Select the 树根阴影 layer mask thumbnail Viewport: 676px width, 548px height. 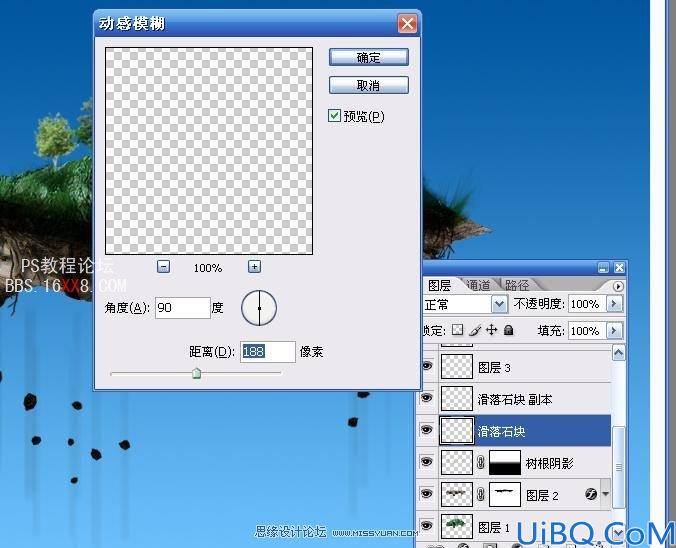point(505,462)
